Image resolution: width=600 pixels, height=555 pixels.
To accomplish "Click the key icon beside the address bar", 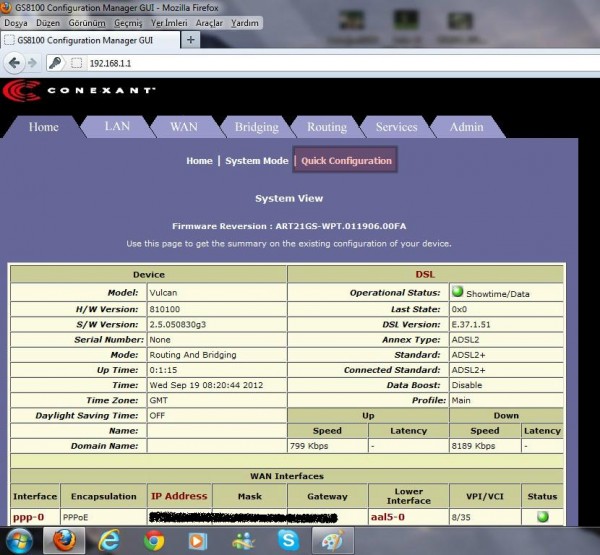I will tap(55, 63).
